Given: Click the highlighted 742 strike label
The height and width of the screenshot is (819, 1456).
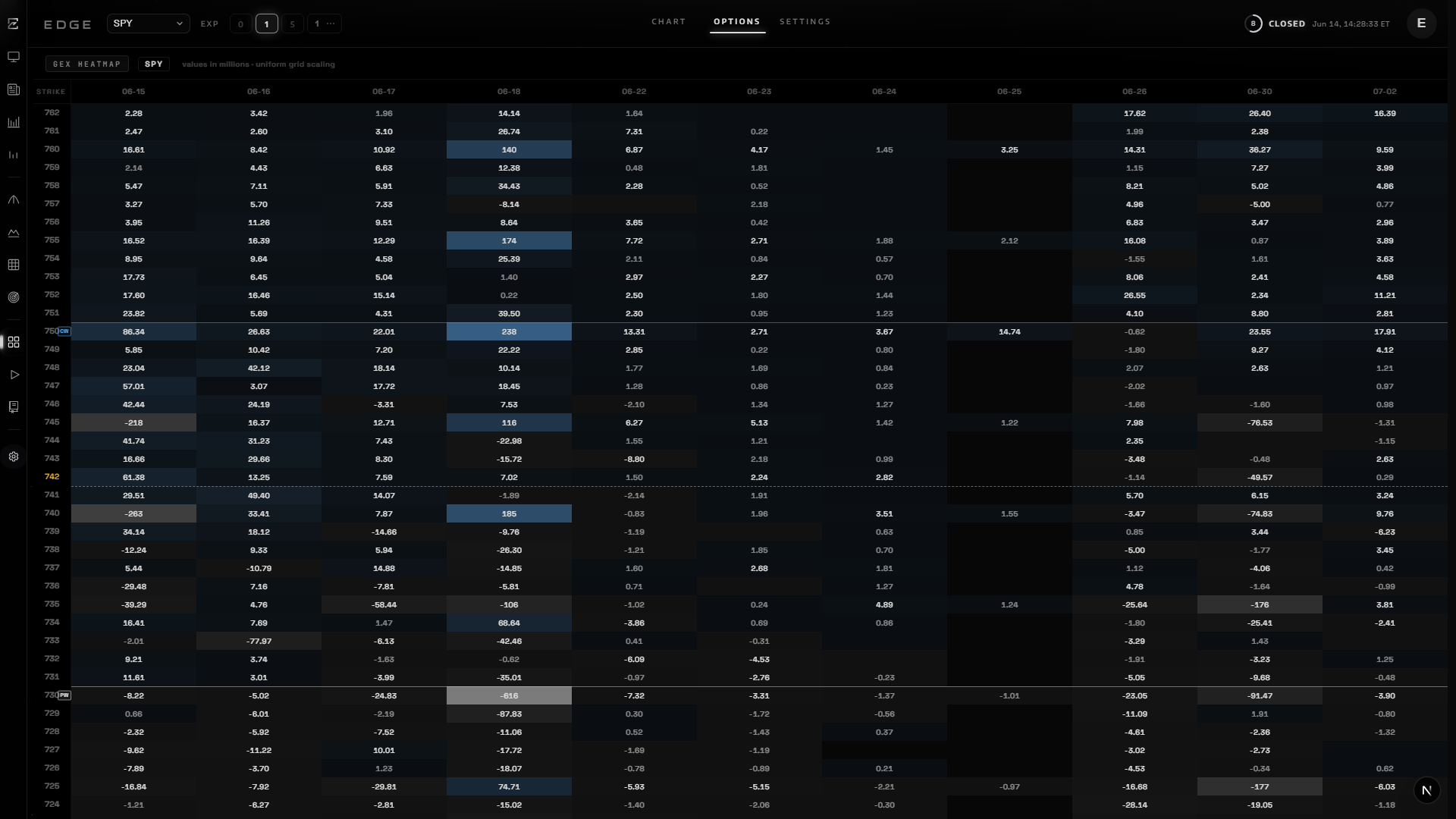Looking at the screenshot, I should 52,477.
